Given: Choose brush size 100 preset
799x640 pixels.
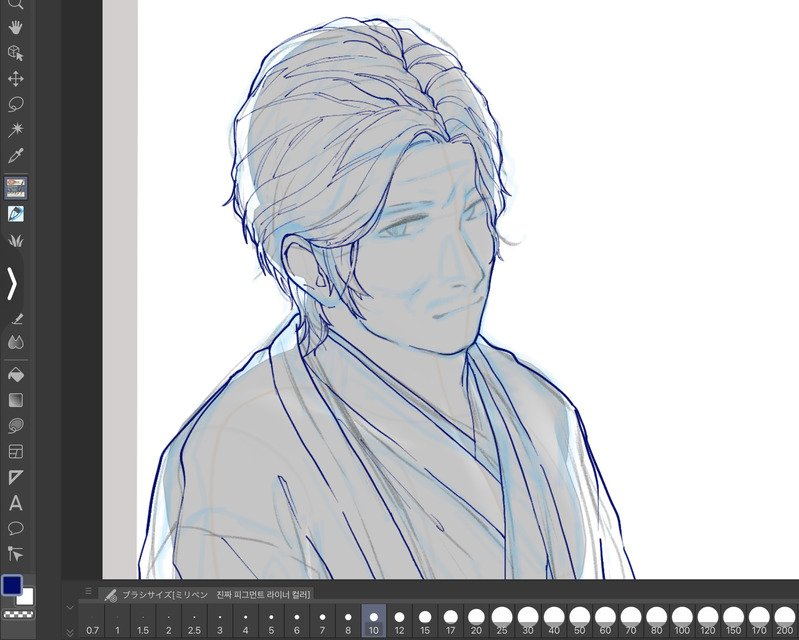Looking at the screenshot, I should (x=682, y=621).
